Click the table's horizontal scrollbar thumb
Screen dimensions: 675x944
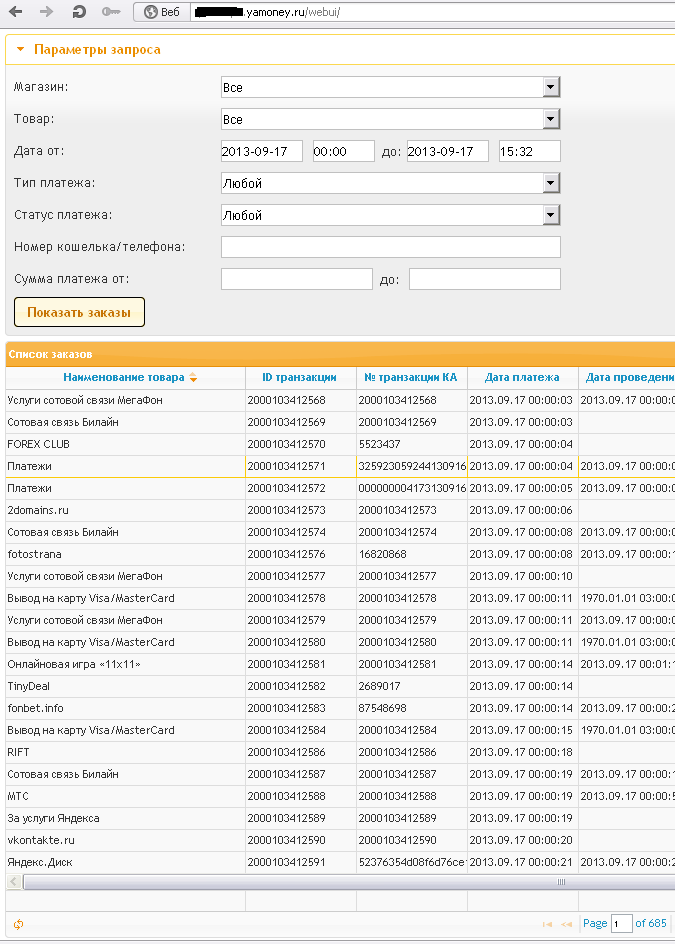349,882
